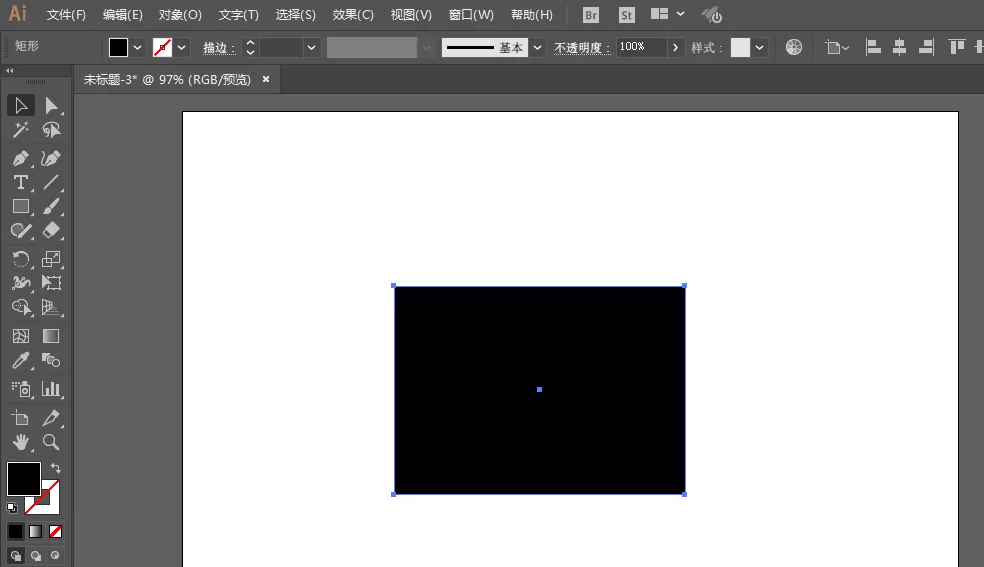Choose the Lasso tool
The height and width of the screenshot is (567, 984).
tap(51, 130)
